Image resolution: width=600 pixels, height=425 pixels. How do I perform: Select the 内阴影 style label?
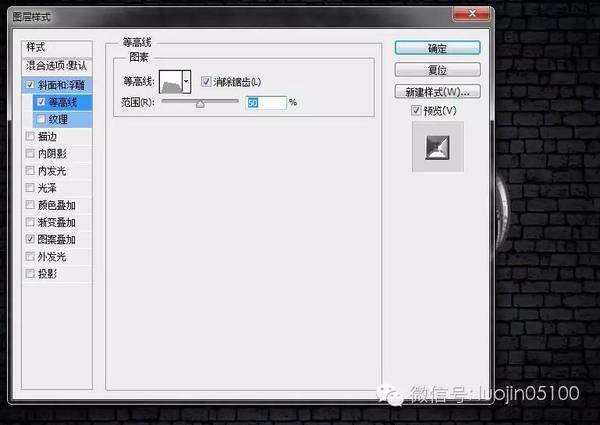click(x=52, y=154)
